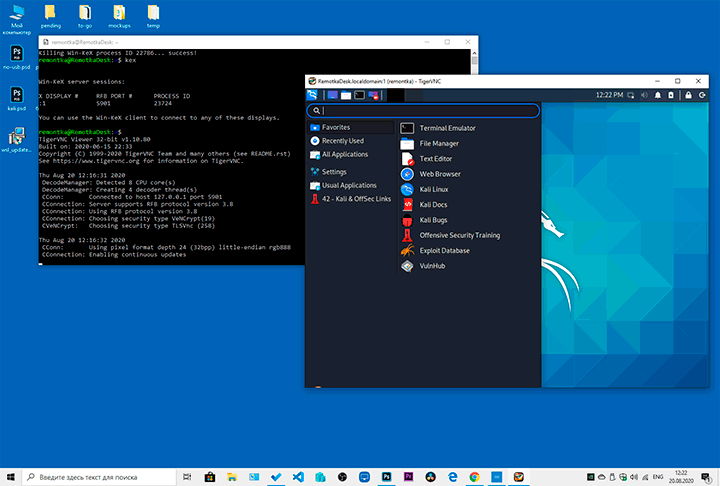Open Premiere Pro from the Windows taskbar
This screenshot has height=486, width=720.
coord(408,477)
